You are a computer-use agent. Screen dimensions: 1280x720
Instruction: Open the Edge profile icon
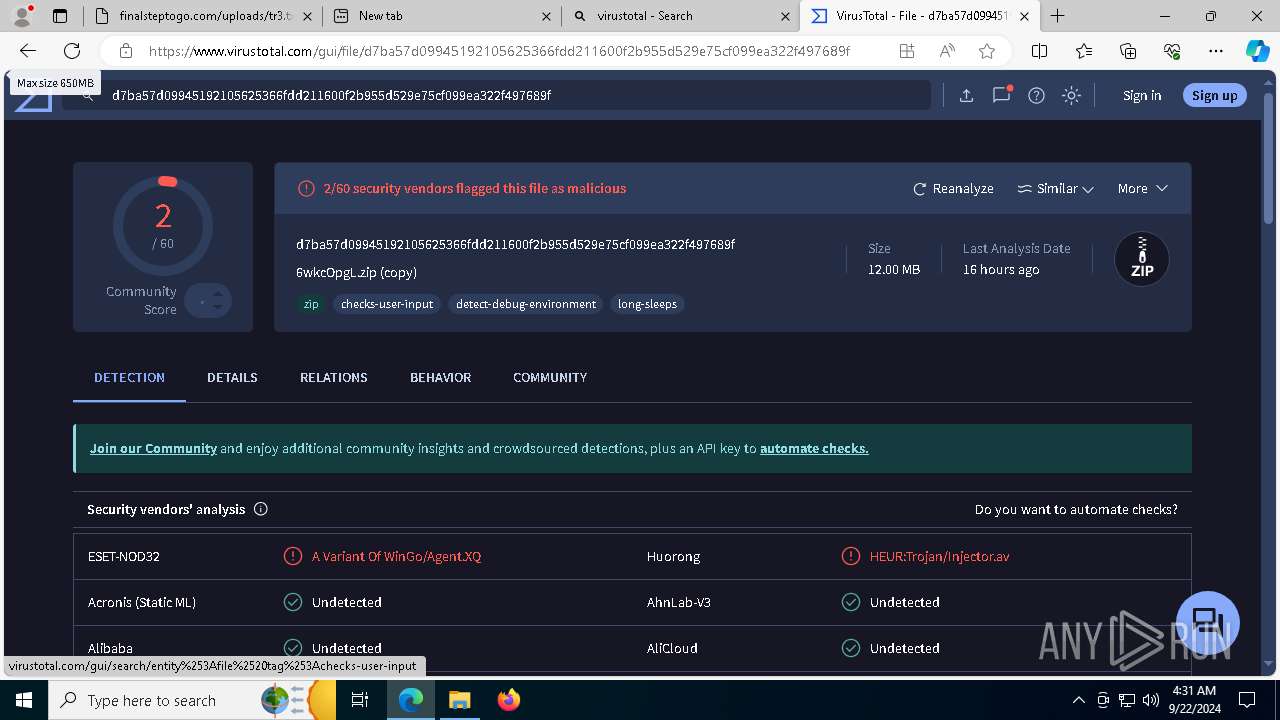pyautogui.click(x=22, y=15)
